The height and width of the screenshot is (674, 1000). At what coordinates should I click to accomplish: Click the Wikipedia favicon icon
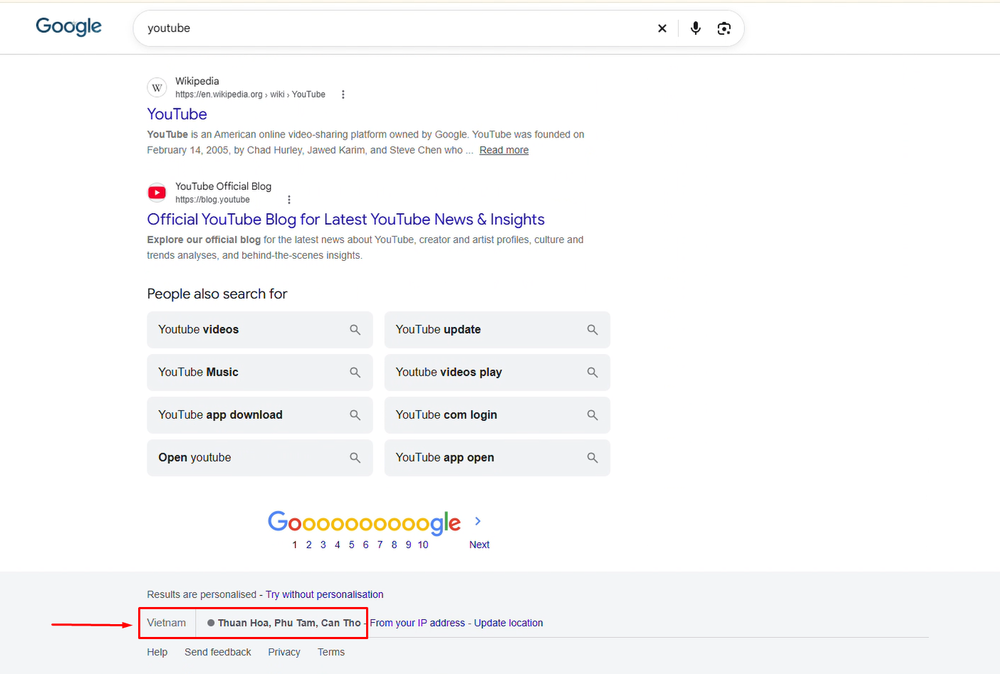(157, 87)
